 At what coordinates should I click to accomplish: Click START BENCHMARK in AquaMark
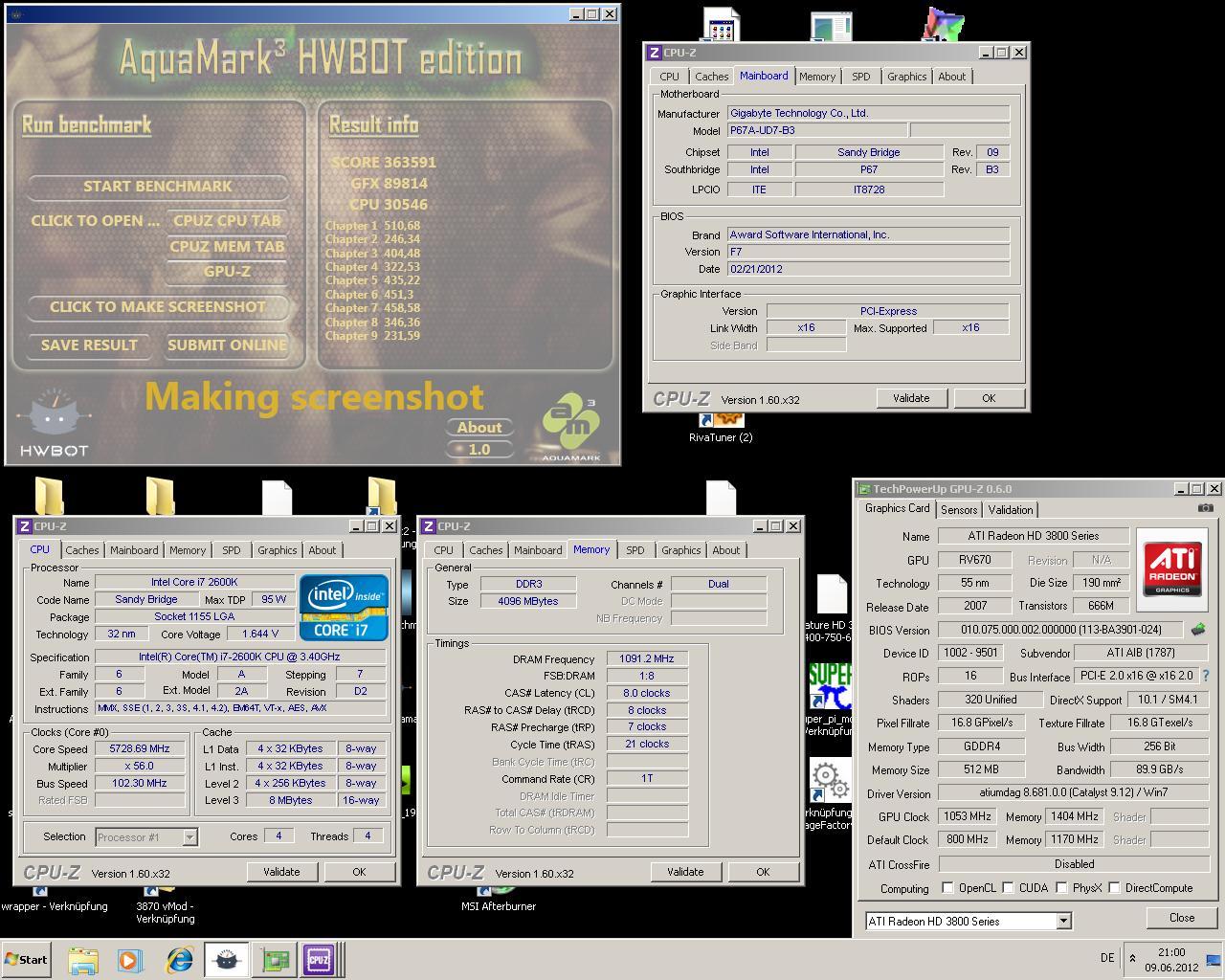point(158,186)
